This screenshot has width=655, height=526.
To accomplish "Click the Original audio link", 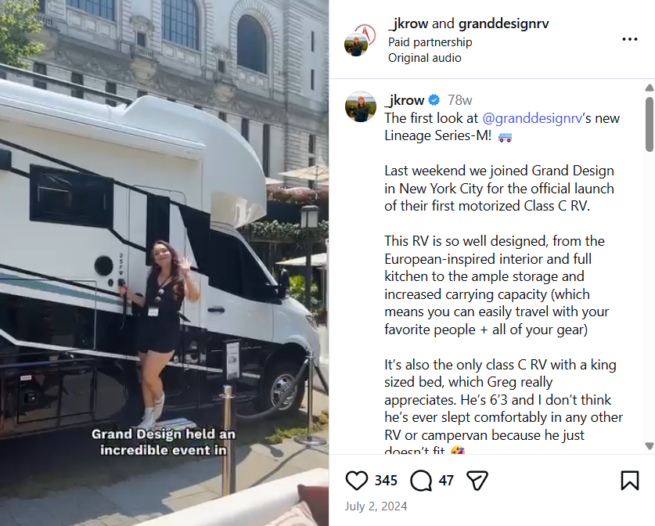I will click(x=424, y=58).
